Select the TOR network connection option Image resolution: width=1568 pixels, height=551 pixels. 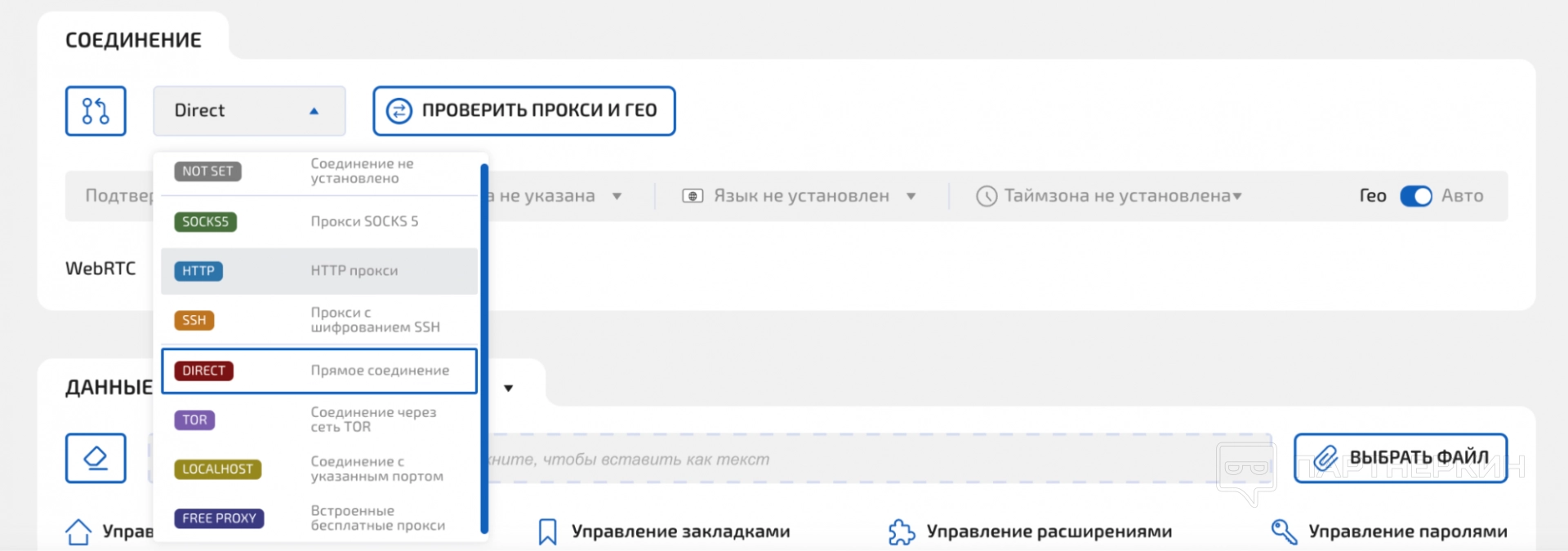(x=318, y=420)
